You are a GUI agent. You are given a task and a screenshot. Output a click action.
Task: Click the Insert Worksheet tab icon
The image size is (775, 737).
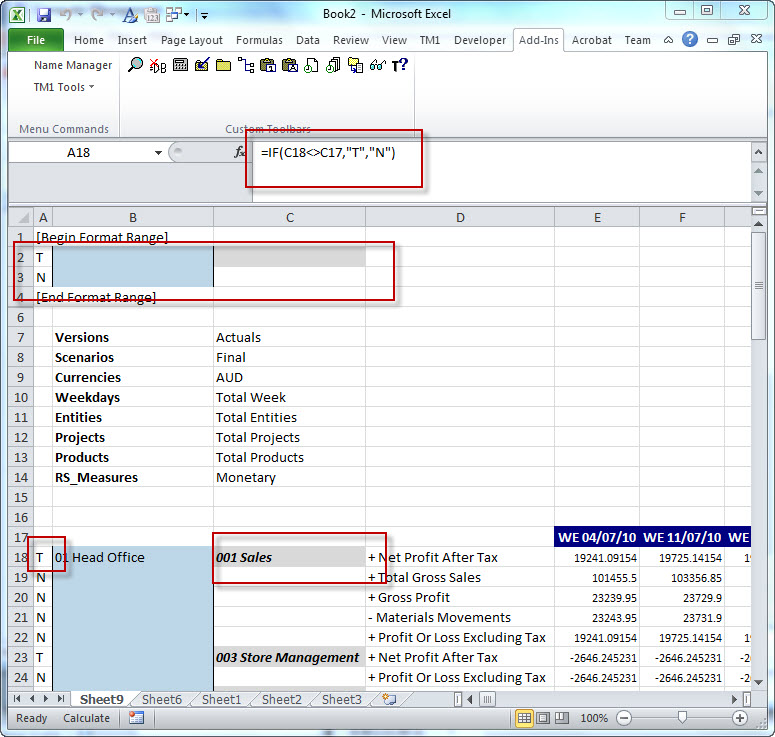[390, 699]
